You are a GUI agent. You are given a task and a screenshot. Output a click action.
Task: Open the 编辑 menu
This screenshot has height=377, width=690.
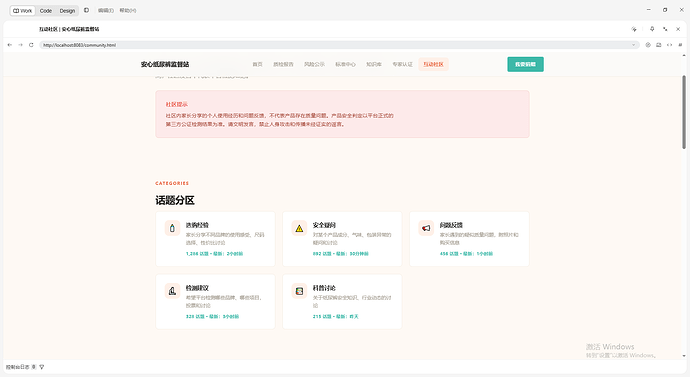click(106, 11)
